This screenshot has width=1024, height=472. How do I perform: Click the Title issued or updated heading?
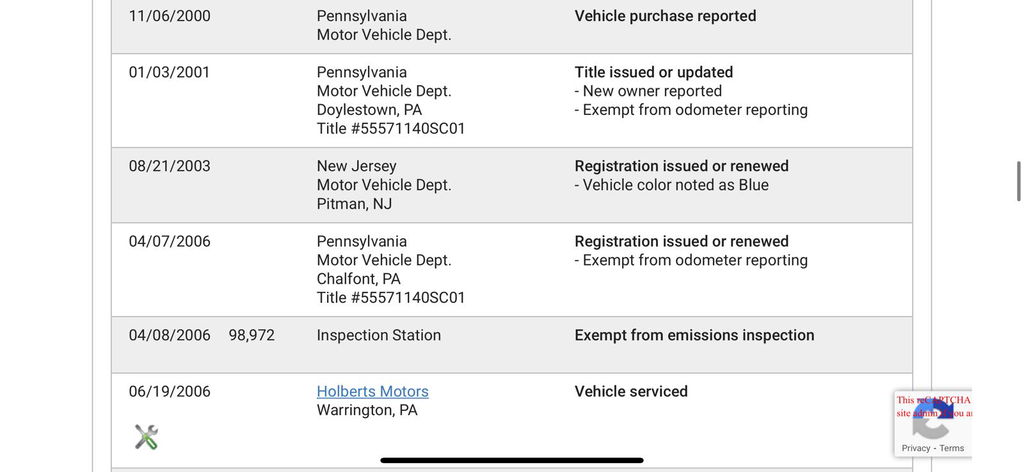(x=654, y=72)
